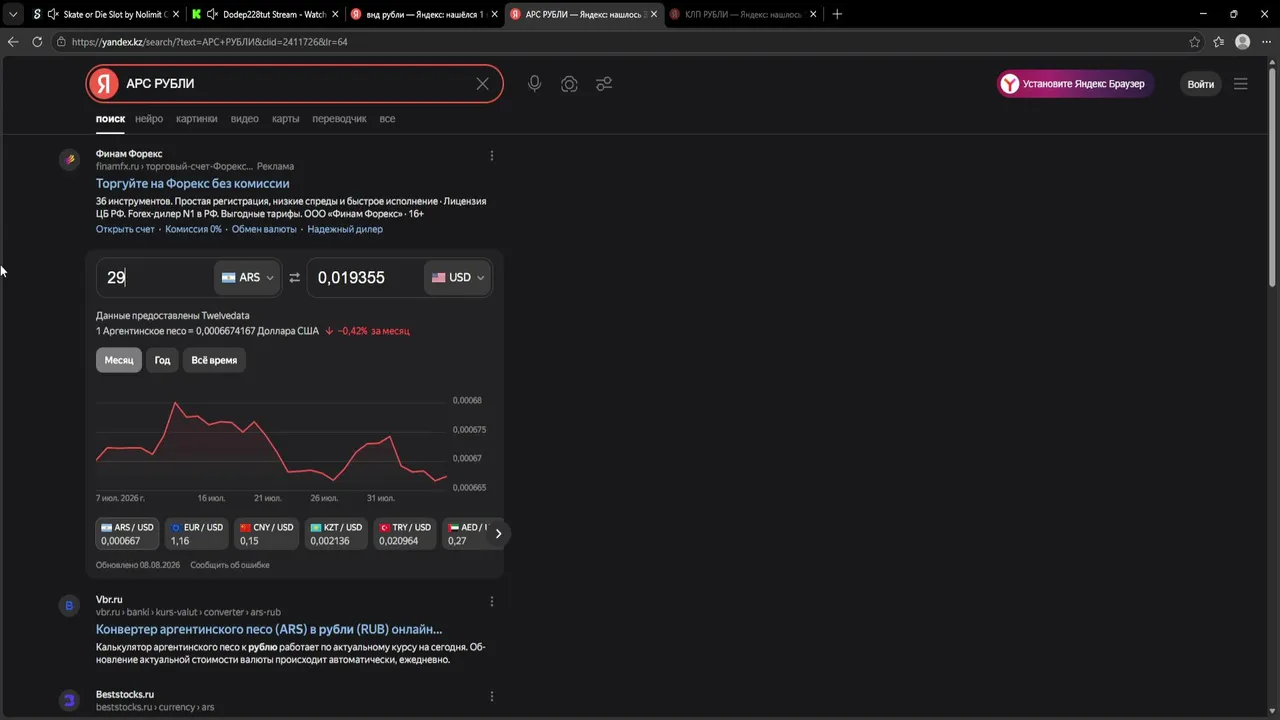Image resolution: width=1280 pixels, height=720 pixels.
Task: Click the converted value field 0,019355
Action: tap(365, 278)
